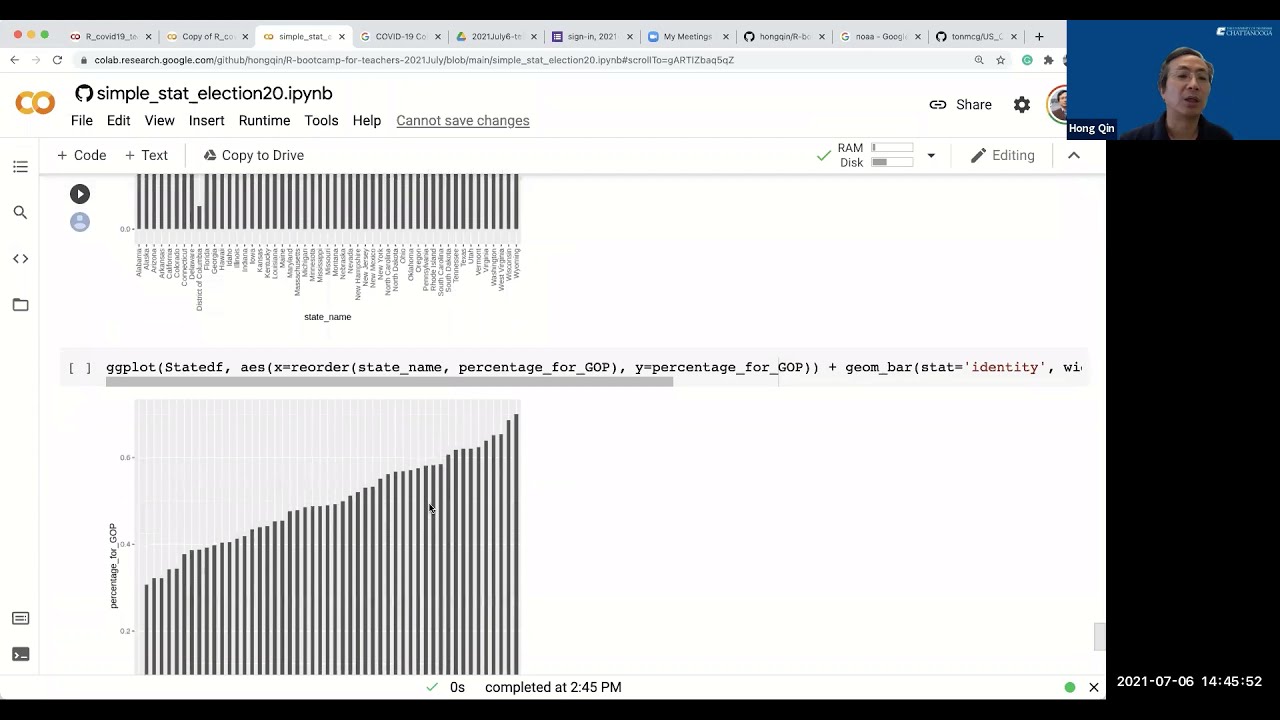Open the Files folder sidebar icon
Image resolution: width=1280 pixels, height=720 pixels.
pyautogui.click(x=20, y=305)
